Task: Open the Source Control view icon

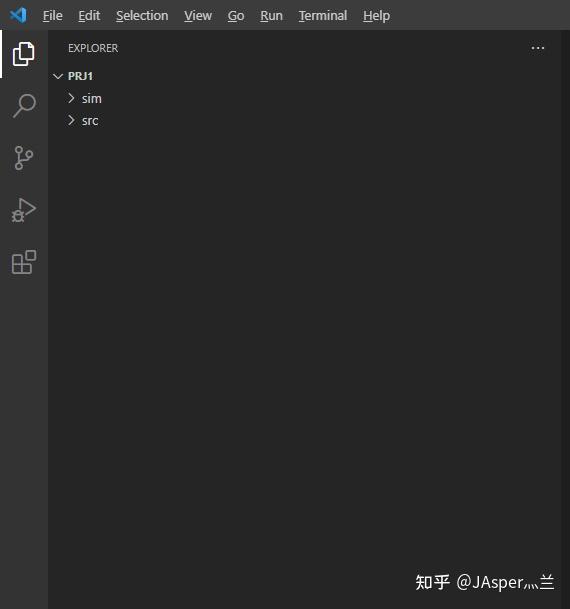Action: 24,158
